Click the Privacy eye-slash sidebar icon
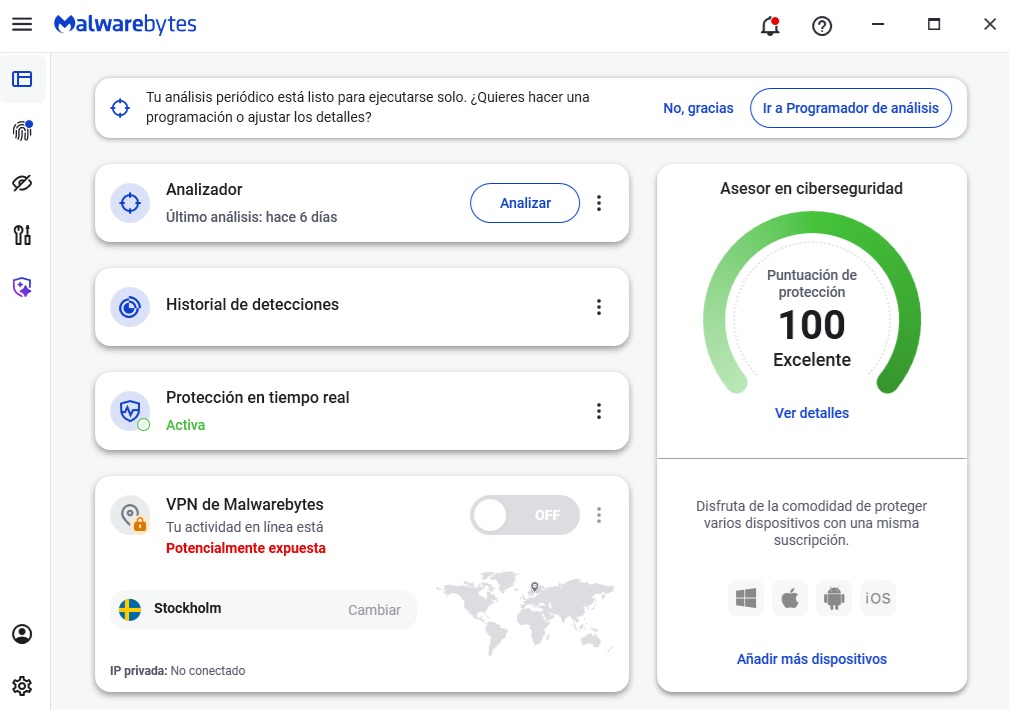This screenshot has width=1009, height=710. click(22, 183)
